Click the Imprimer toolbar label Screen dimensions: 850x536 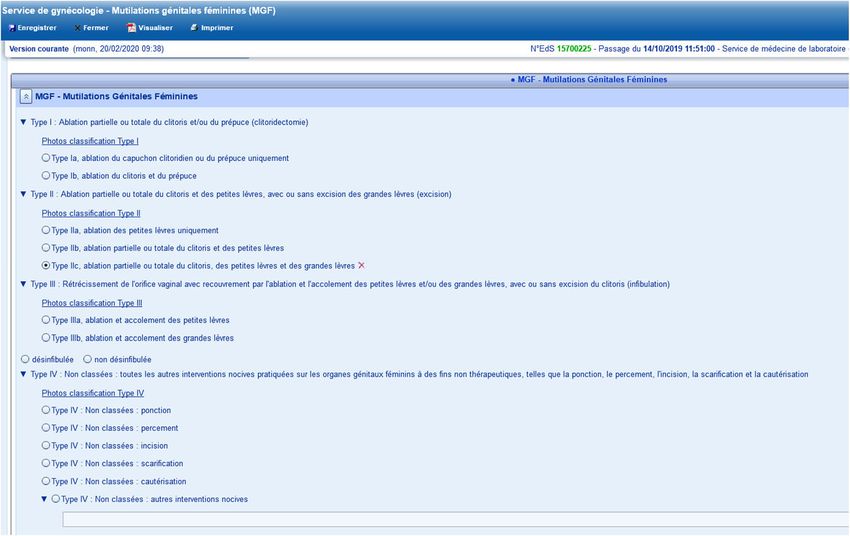click(217, 28)
